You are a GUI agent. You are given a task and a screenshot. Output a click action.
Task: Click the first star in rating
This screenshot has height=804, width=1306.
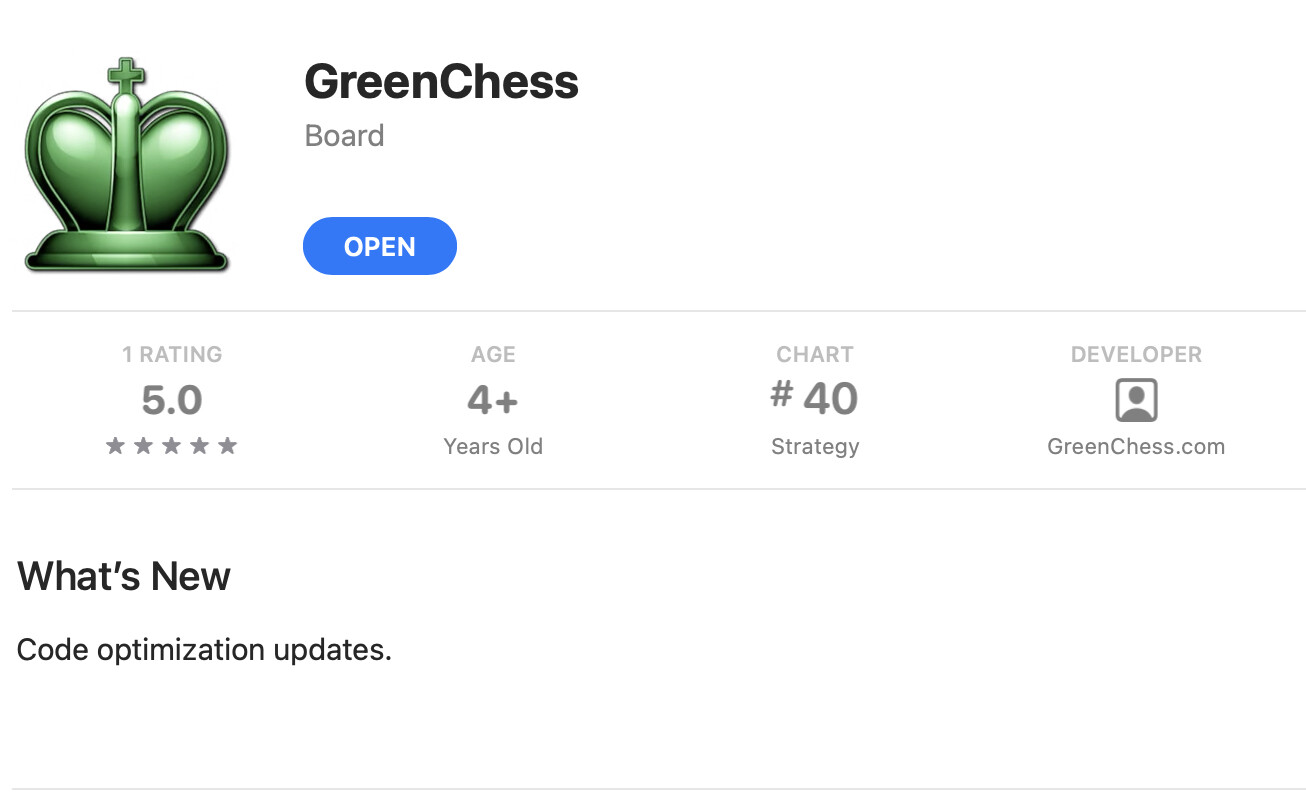click(x=115, y=446)
